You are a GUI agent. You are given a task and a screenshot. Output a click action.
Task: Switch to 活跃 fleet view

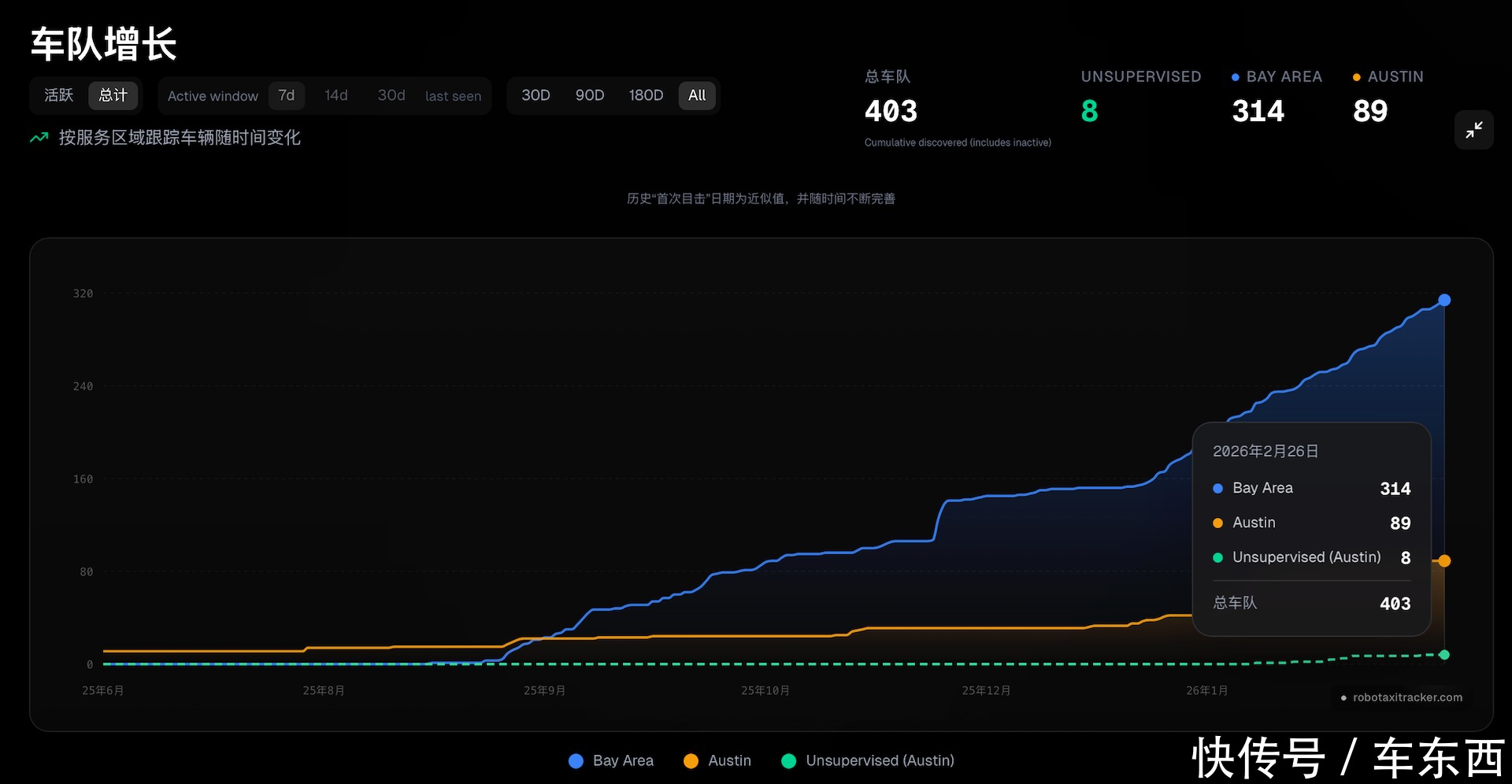pos(59,95)
